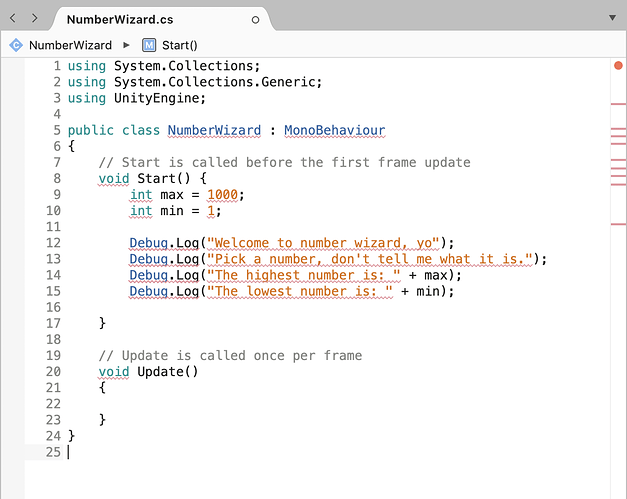Open the tab list dropdown arrow

tap(612, 18)
